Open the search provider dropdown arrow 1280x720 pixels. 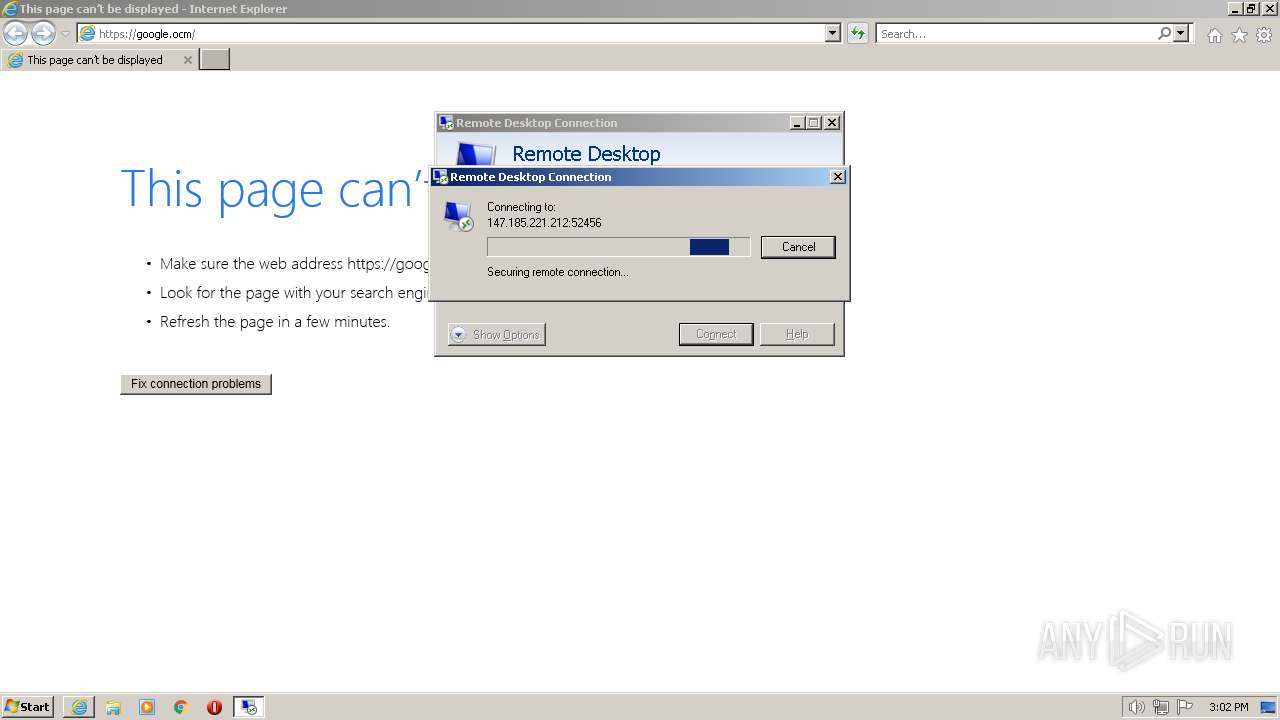click(x=1181, y=34)
